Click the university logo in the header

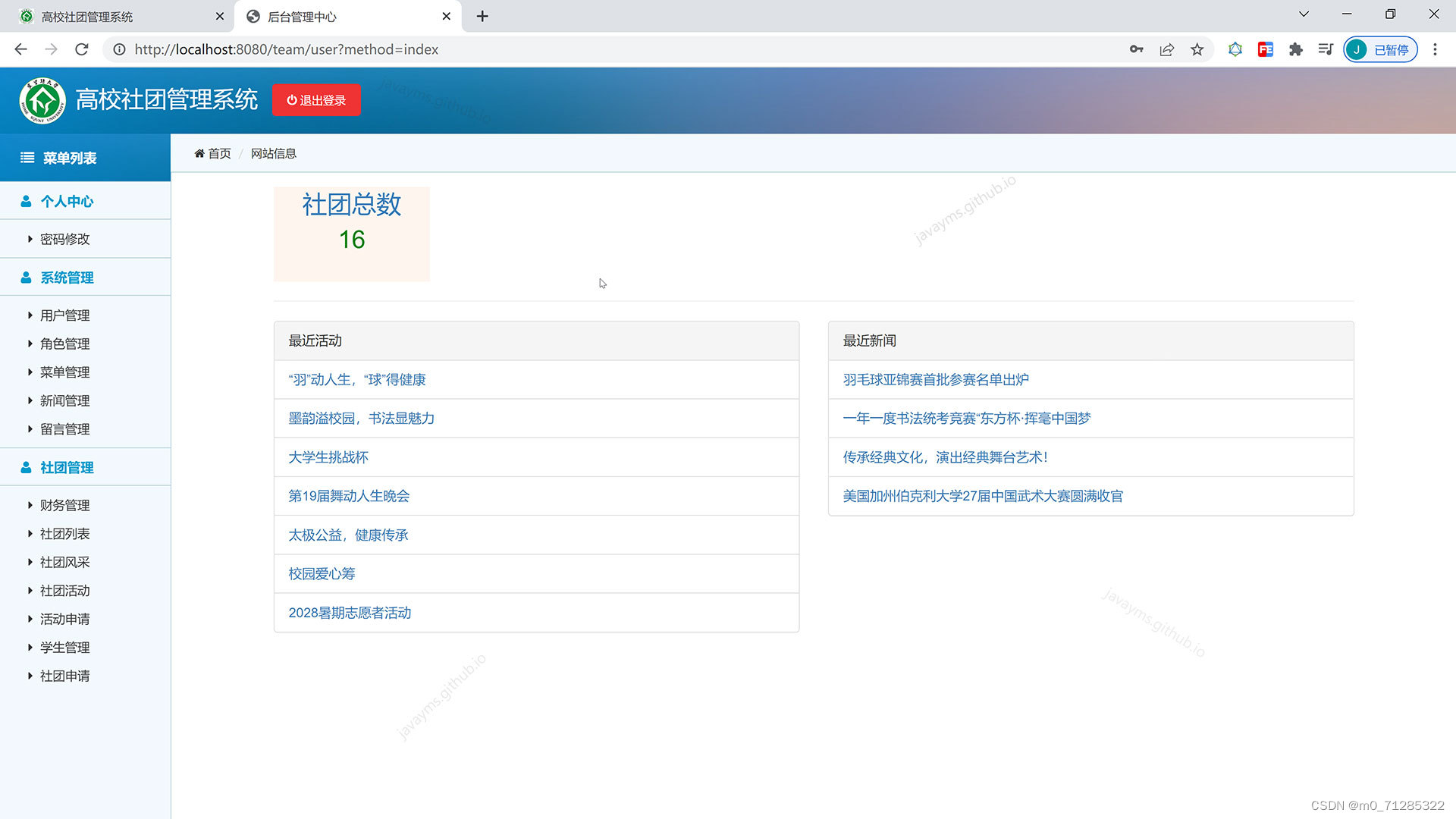[42, 100]
